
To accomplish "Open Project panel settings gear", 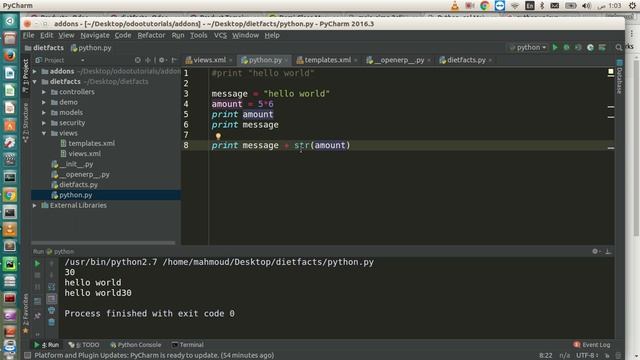I will pyautogui.click(x=162, y=60).
